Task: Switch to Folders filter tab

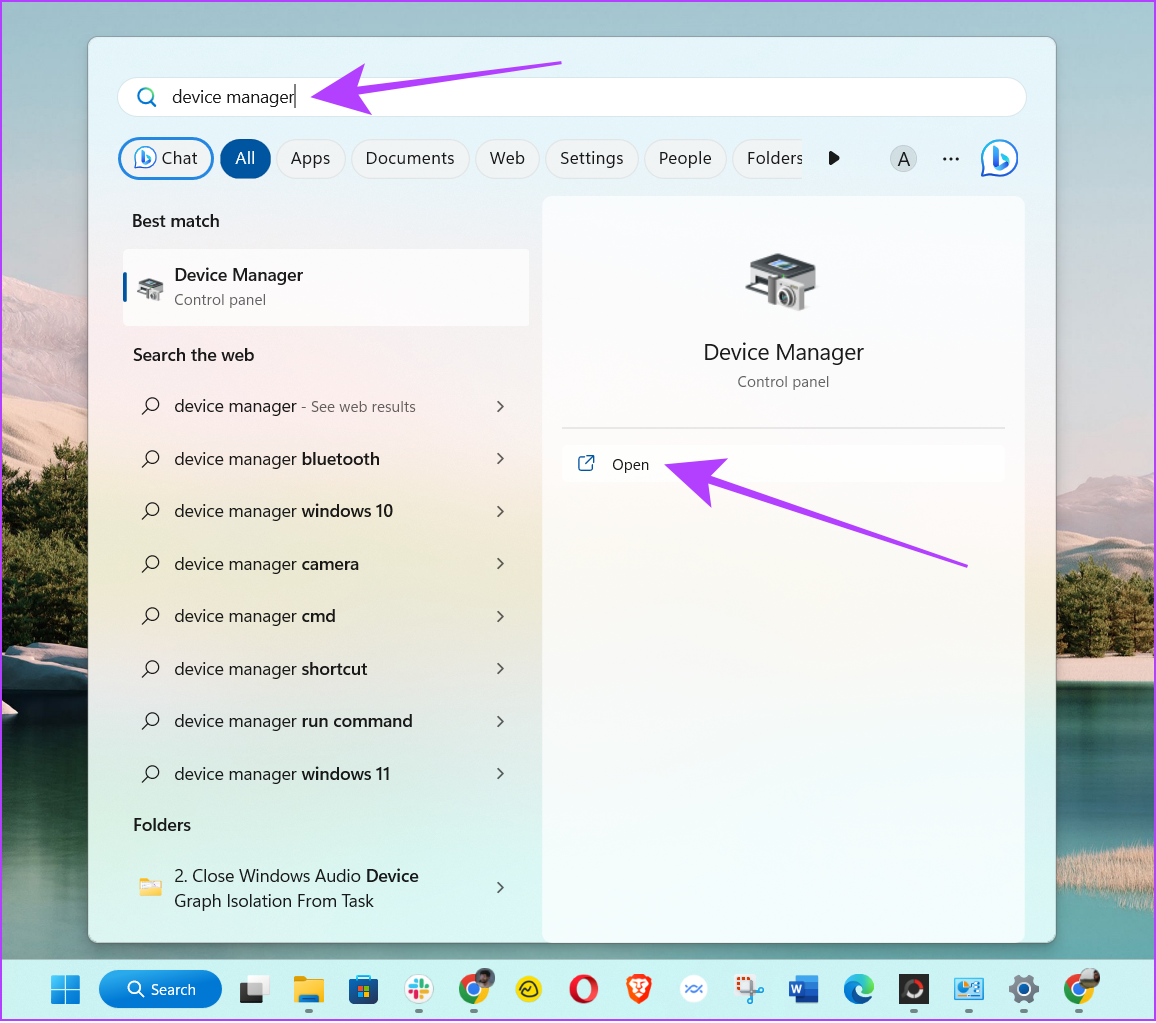Action: coord(770,158)
